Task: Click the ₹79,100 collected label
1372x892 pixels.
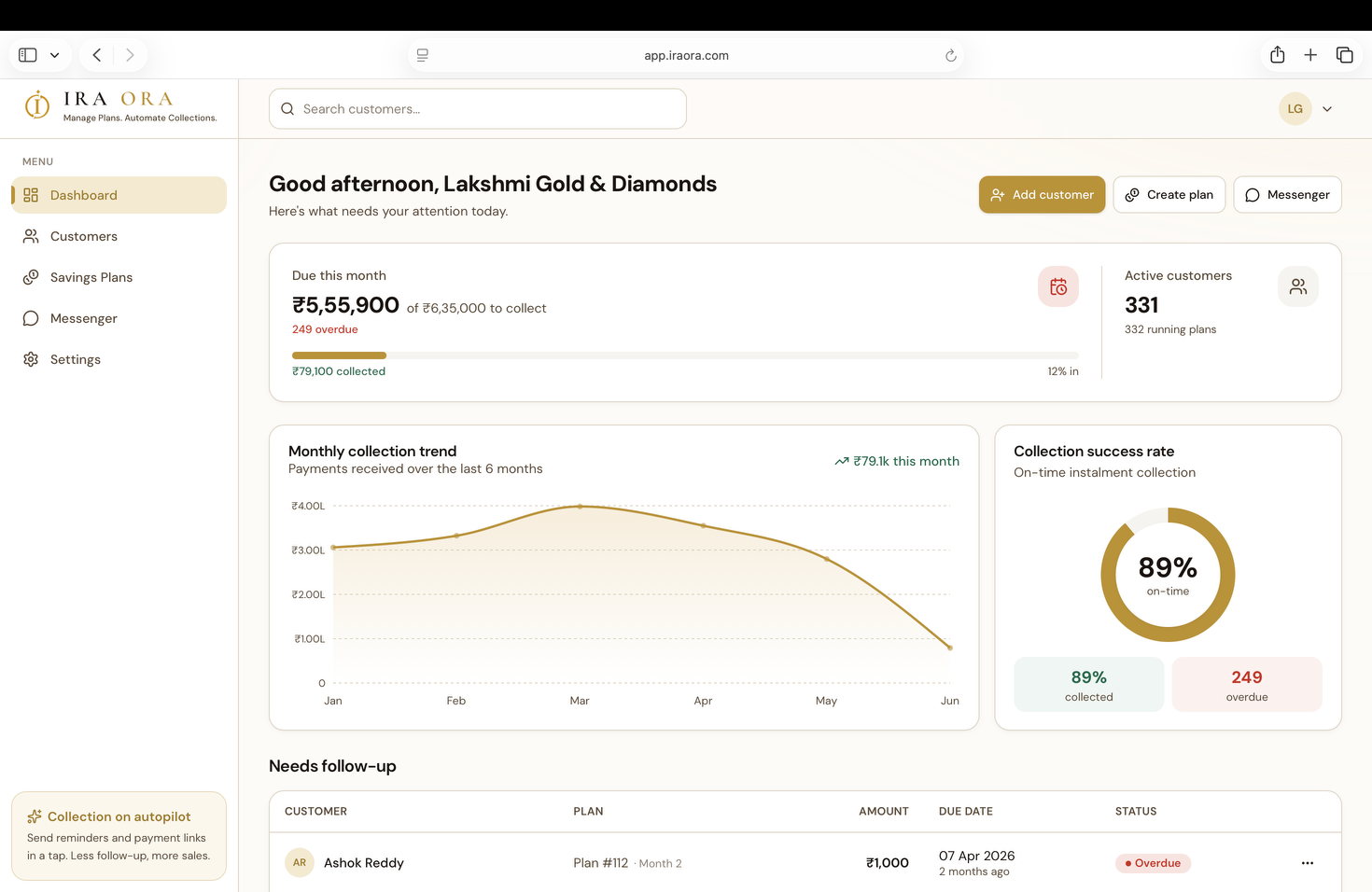Action: click(x=339, y=371)
